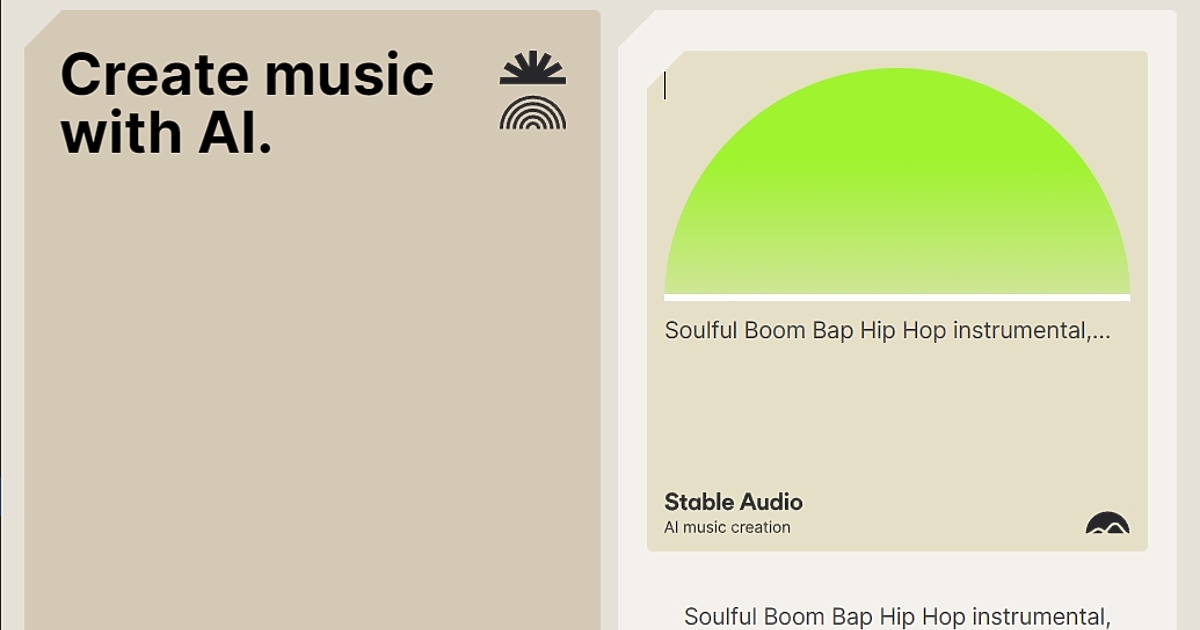Image resolution: width=1200 pixels, height=630 pixels.
Task: Click the "AI music creation" subtitle
Action: tap(727, 527)
